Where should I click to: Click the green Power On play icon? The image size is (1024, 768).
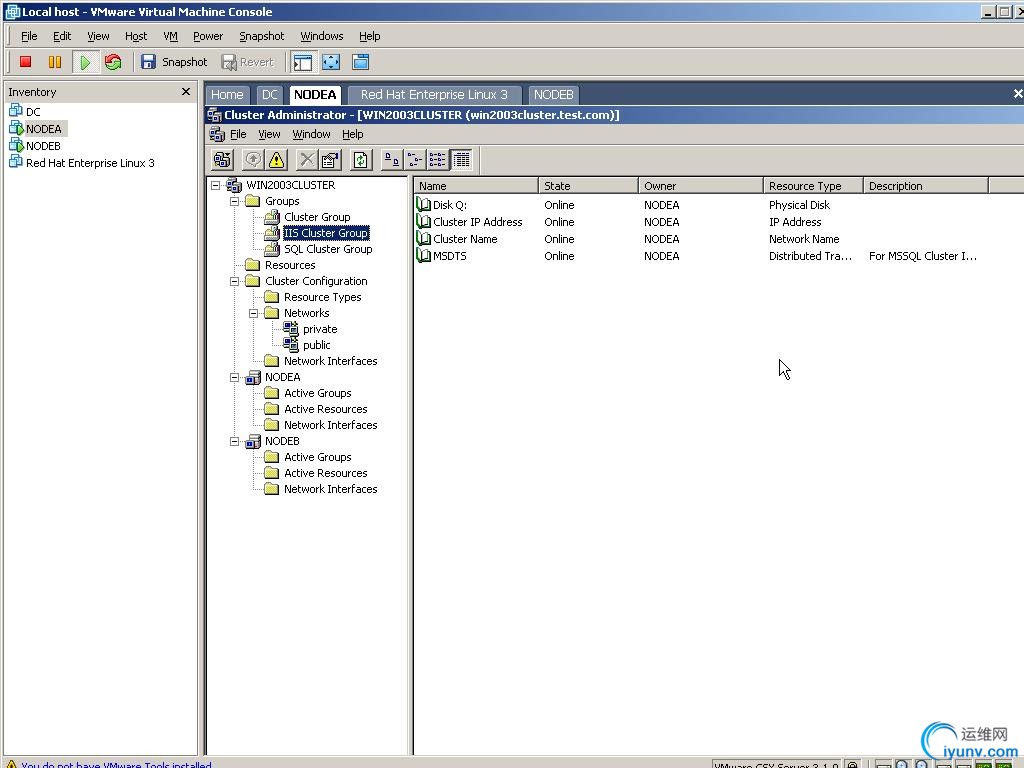click(85, 62)
